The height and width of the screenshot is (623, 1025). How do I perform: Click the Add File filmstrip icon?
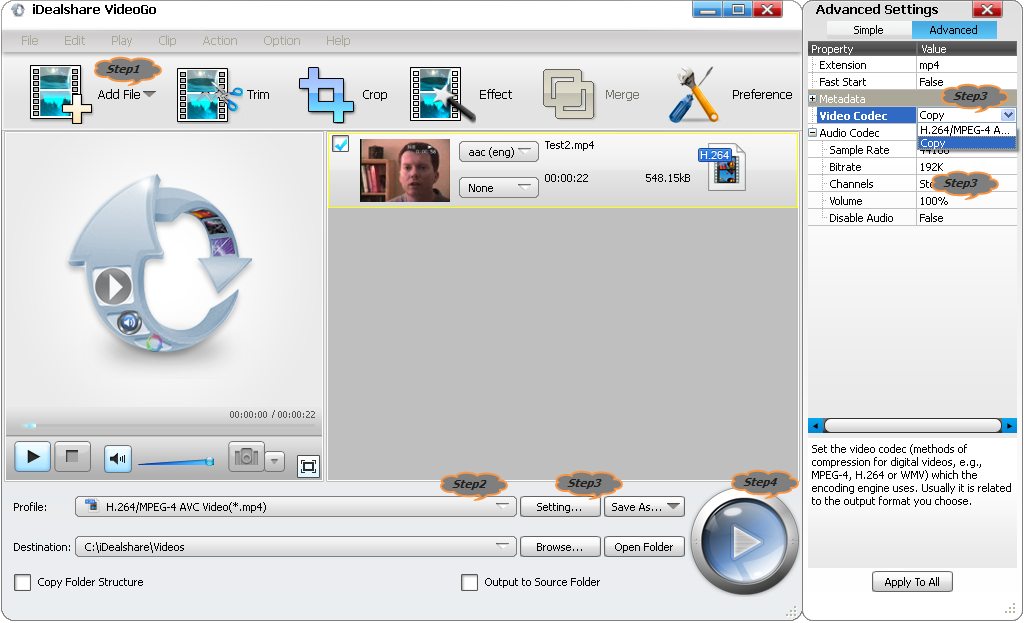60,94
